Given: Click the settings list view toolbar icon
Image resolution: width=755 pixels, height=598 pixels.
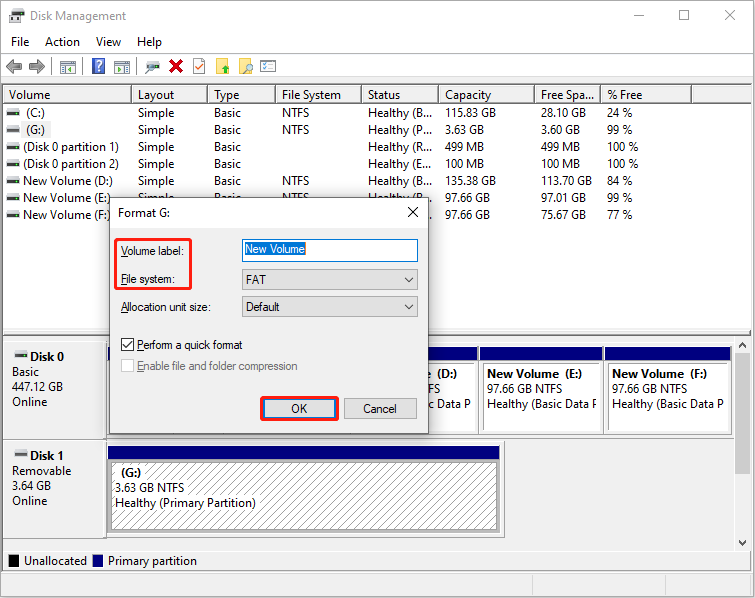Looking at the screenshot, I should tap(268, 66).
